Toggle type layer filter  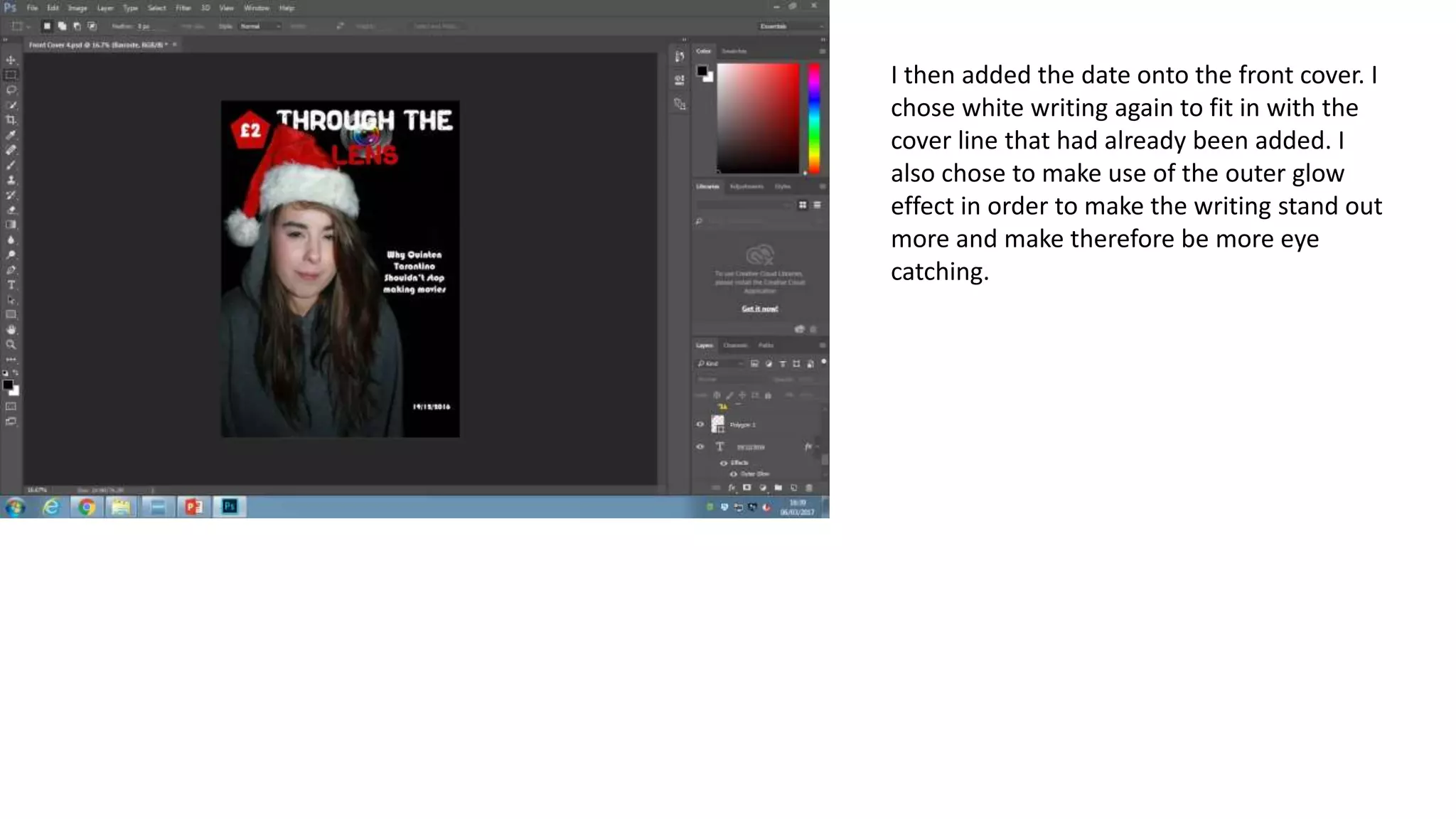click(x=783, y=363)
